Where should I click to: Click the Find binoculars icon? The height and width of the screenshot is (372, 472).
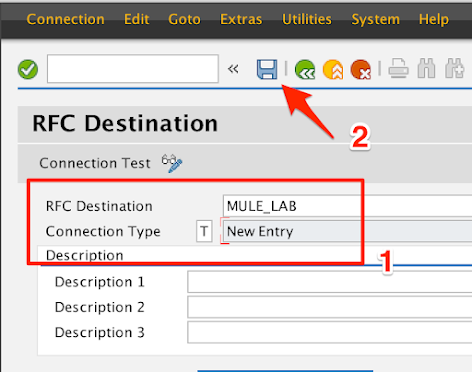tap(426, 68)
